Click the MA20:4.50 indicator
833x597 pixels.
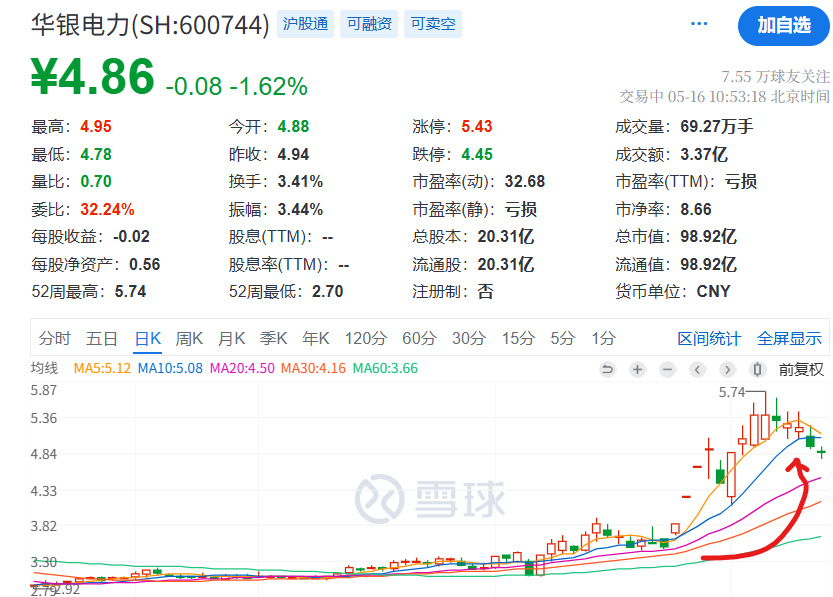pos(242,368)
